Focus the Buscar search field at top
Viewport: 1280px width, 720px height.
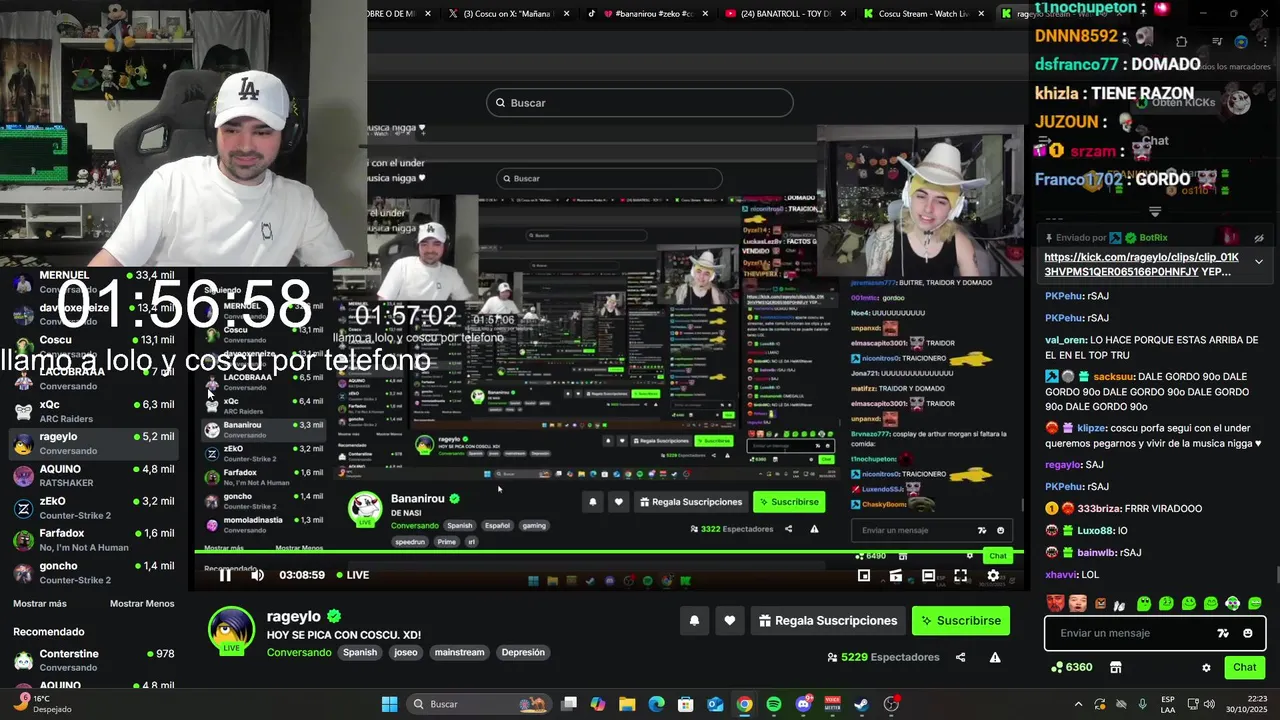pyautogui.click(x=640, y=103)
